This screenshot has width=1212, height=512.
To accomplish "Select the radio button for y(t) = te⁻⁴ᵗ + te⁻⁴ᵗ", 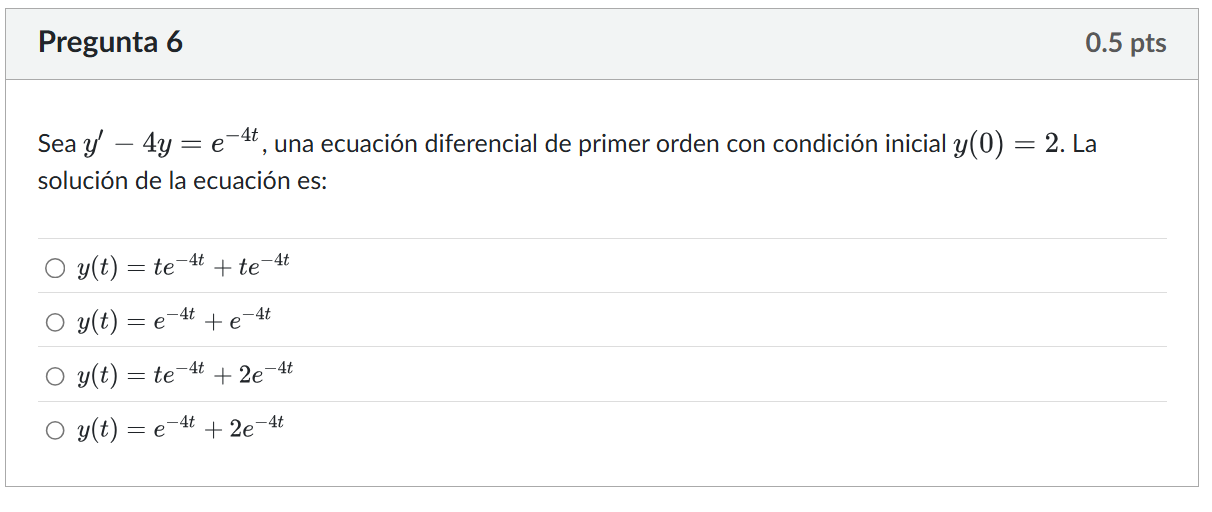I will [53, 268].
